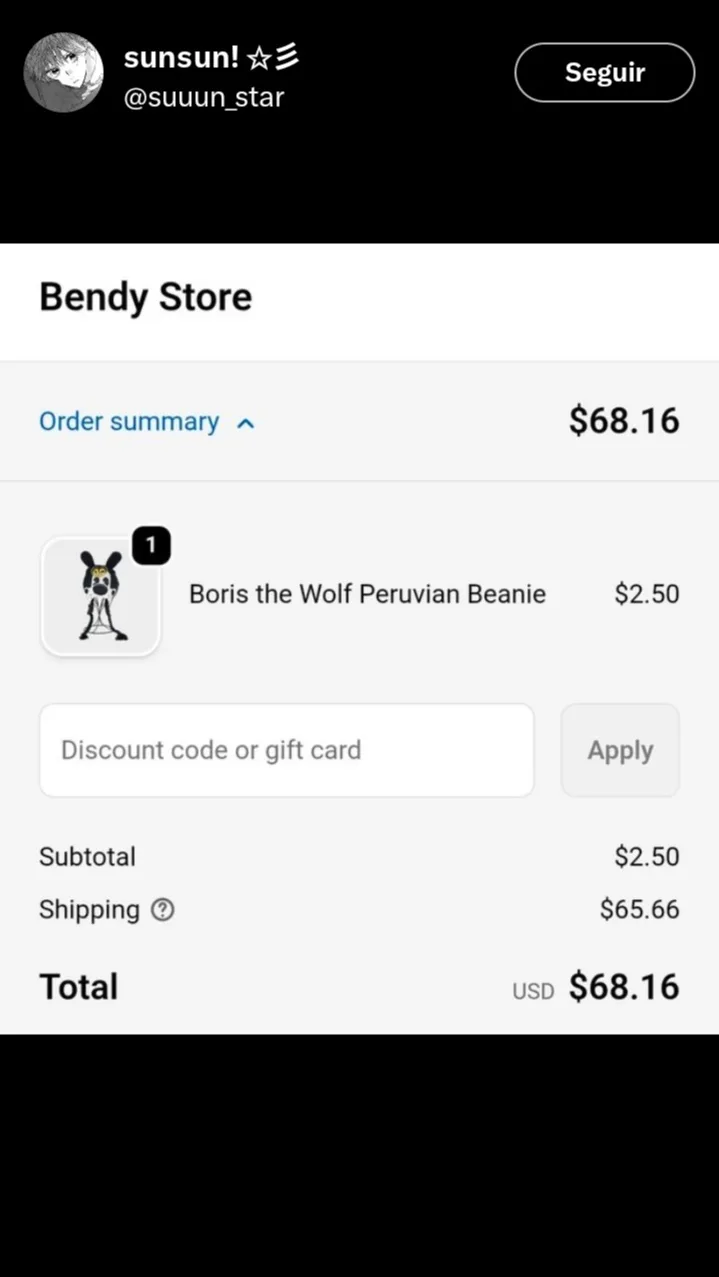The height and width of the screenshot is (1277, 719).
Task: Open the Boris the Wolf beanie thumbnail
Action: [x=100, y=598]
